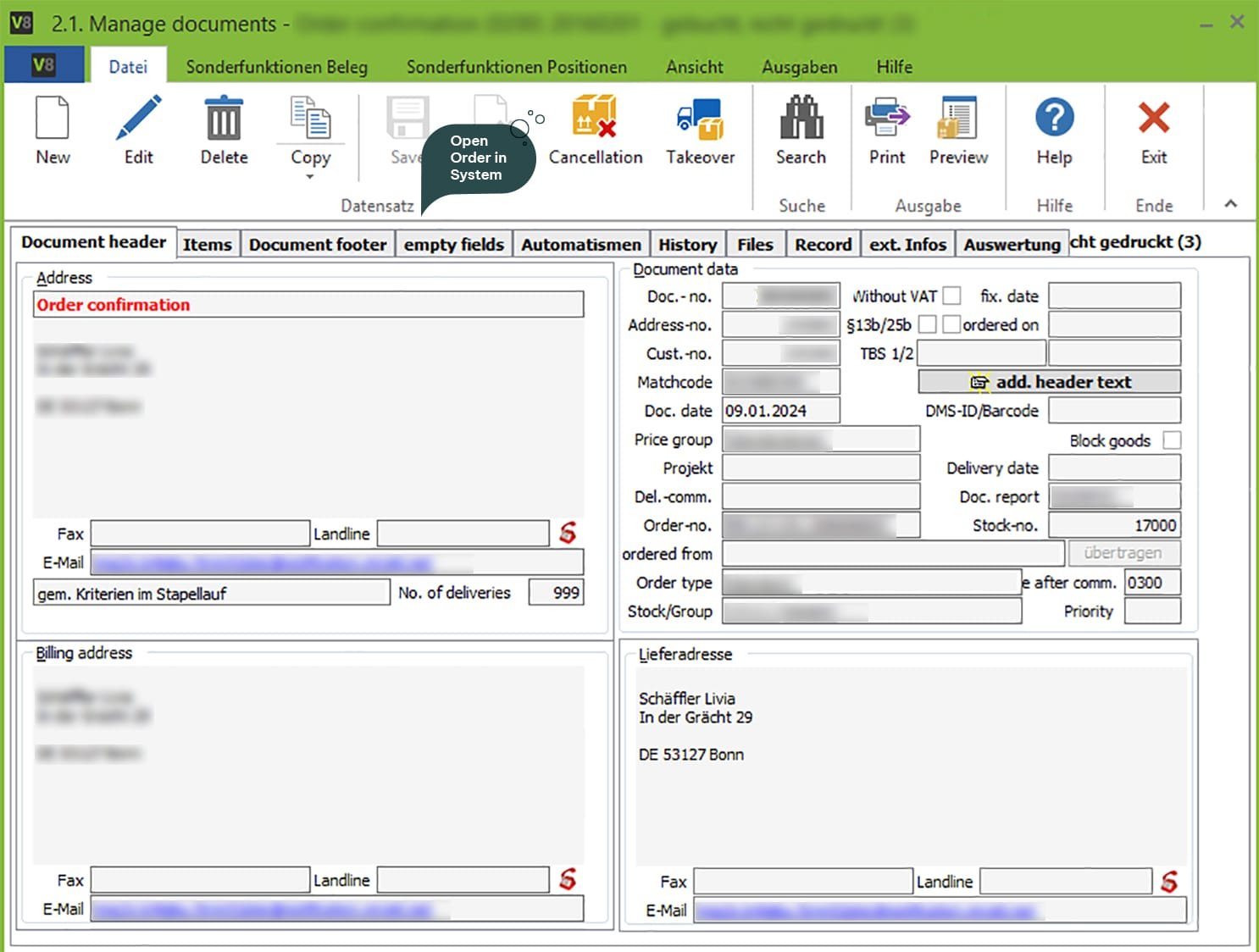Open the Order type combo box
The image size is (1259, 952).
click(871, 583)
